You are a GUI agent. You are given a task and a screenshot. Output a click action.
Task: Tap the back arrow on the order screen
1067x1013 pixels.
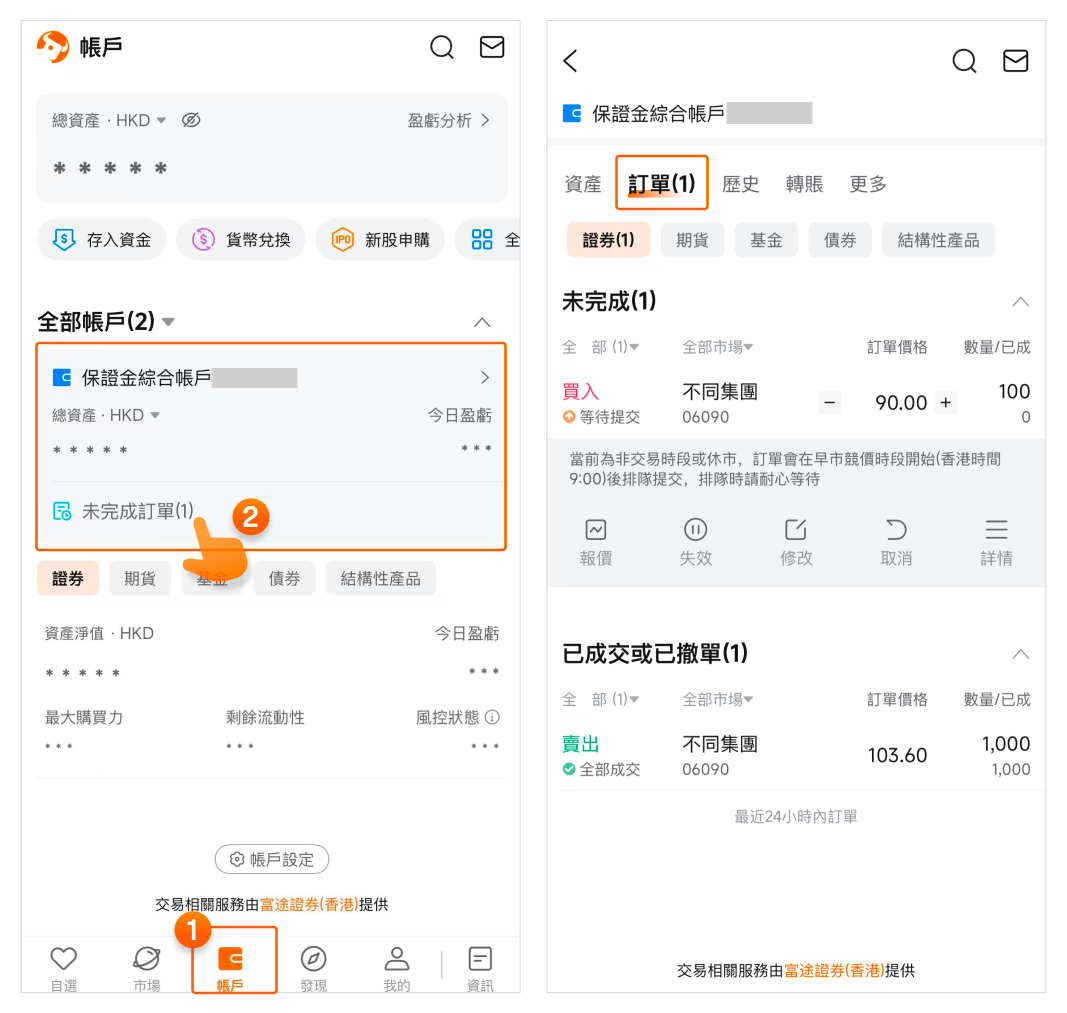[x=571, y=61]
